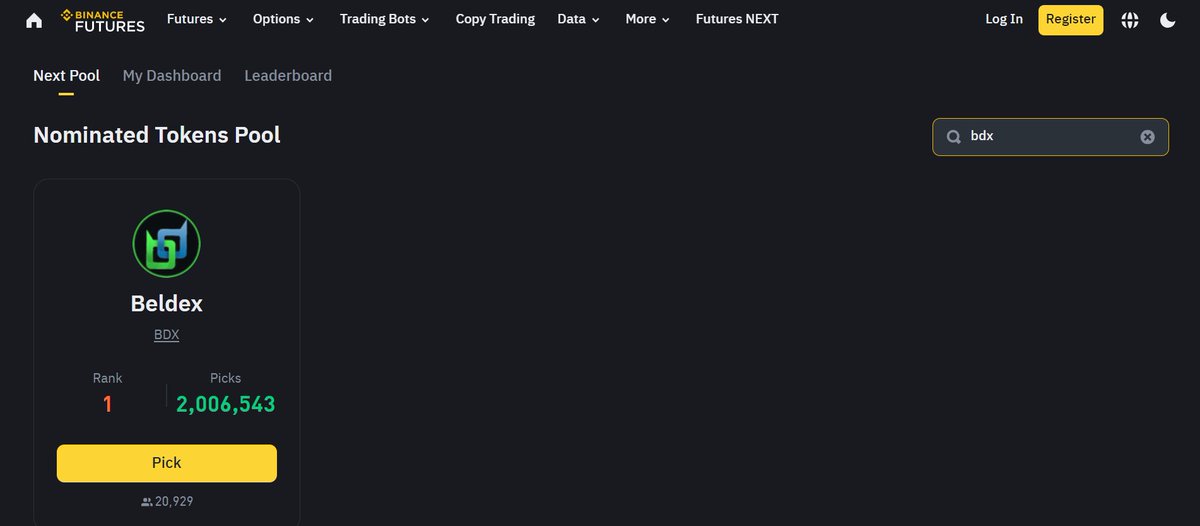Switch to the Leaderboard tab
Viewport: 1200px width, 526px height.
(x=288, y=76)
